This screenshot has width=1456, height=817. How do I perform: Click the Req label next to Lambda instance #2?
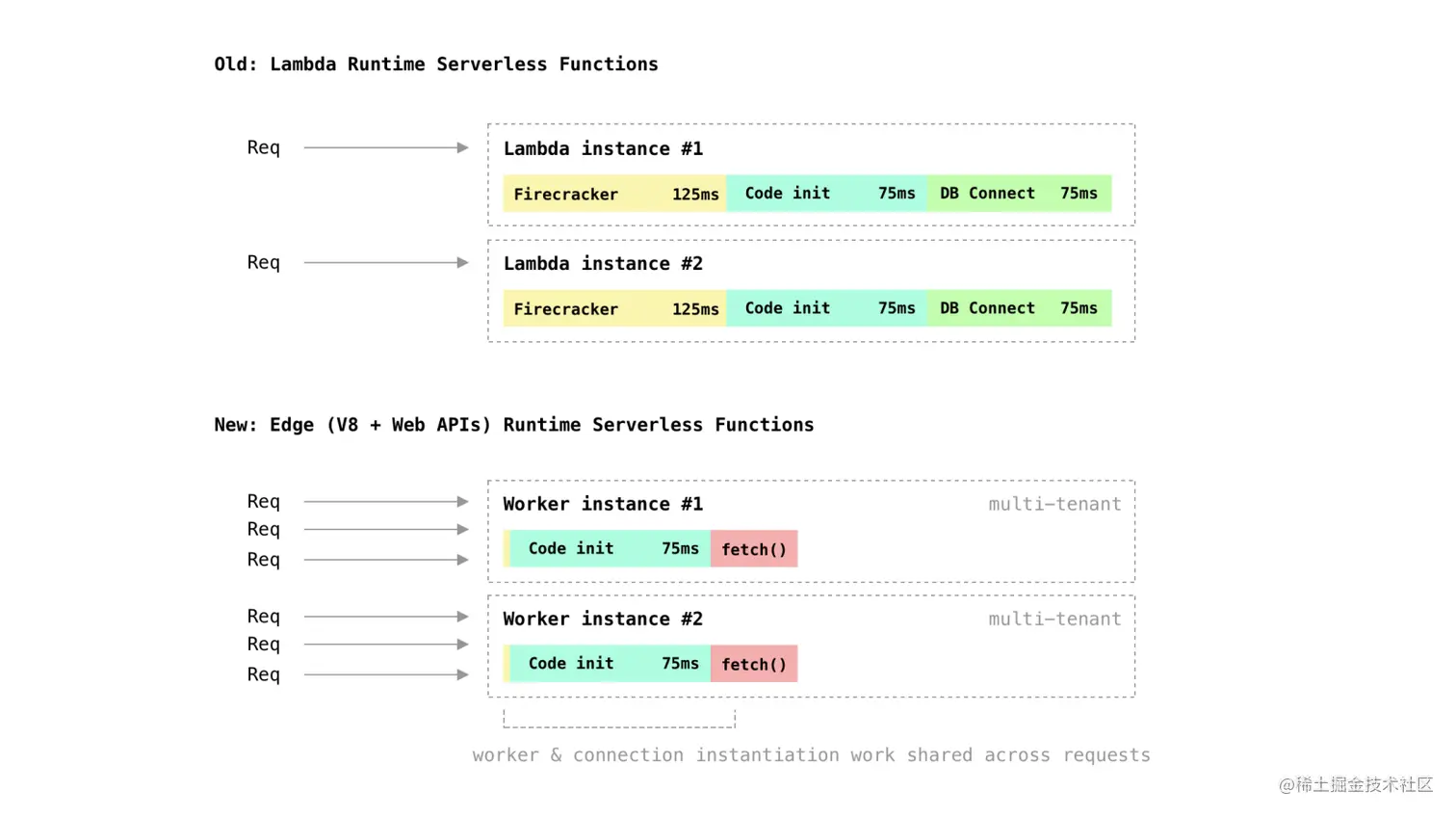tap(263, 262)
